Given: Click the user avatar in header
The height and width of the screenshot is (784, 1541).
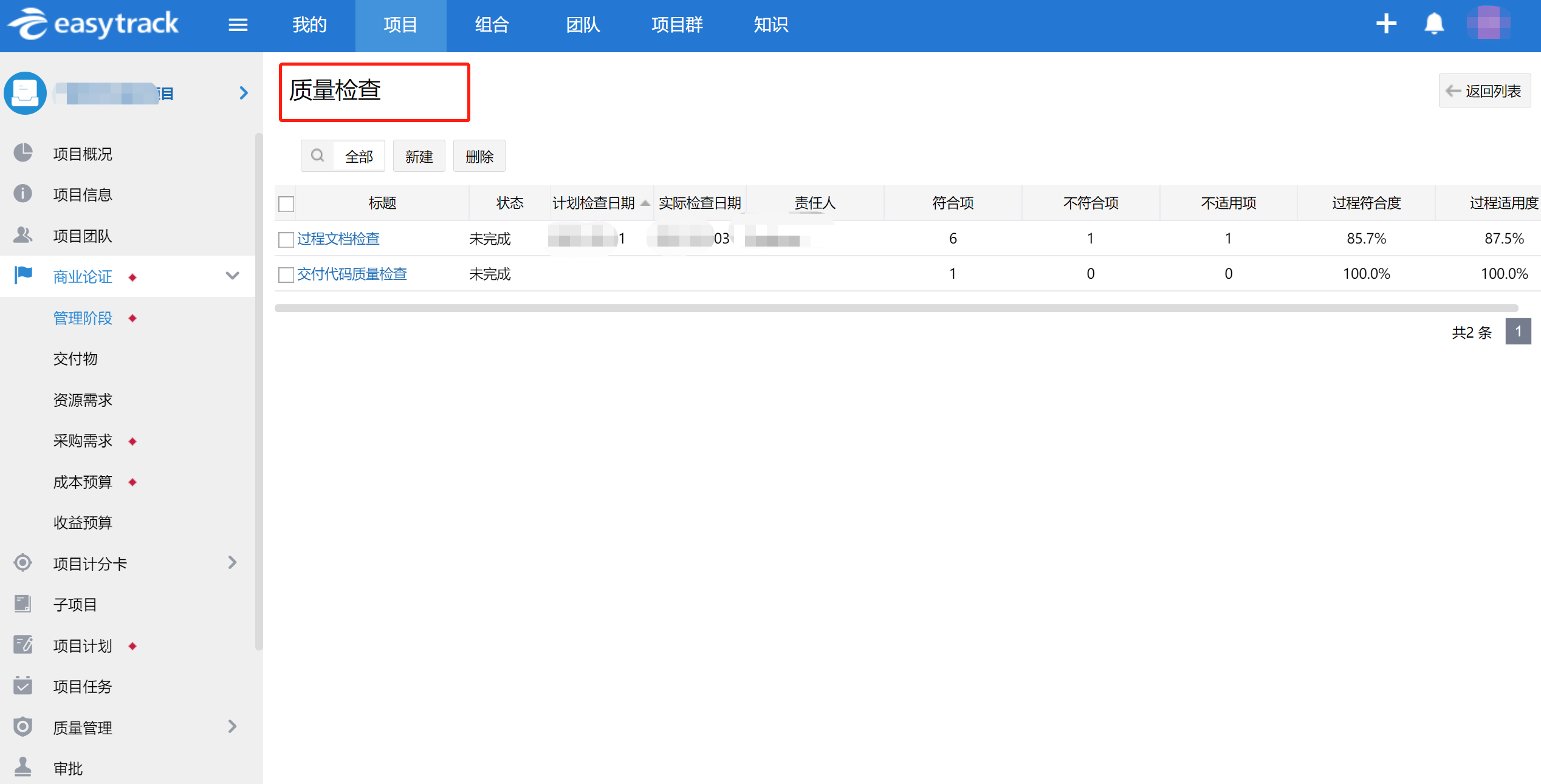Looking at the screenshot, I should pyautogui.click(x=1488, y=23).
